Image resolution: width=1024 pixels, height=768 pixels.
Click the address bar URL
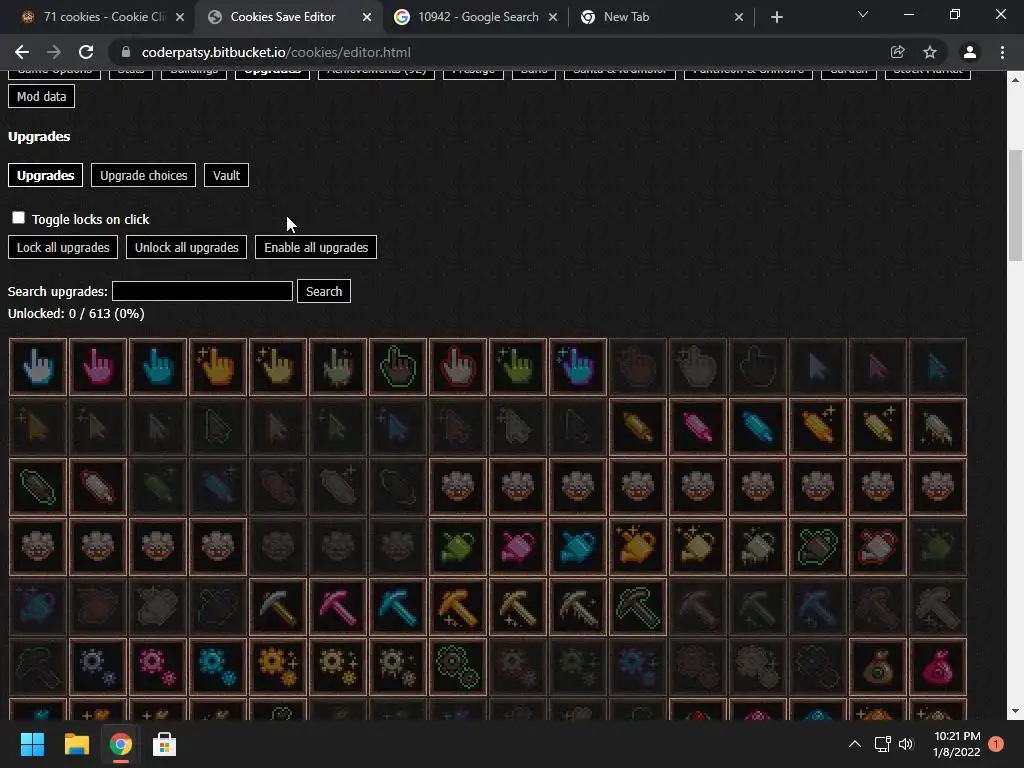pos(276,52)
